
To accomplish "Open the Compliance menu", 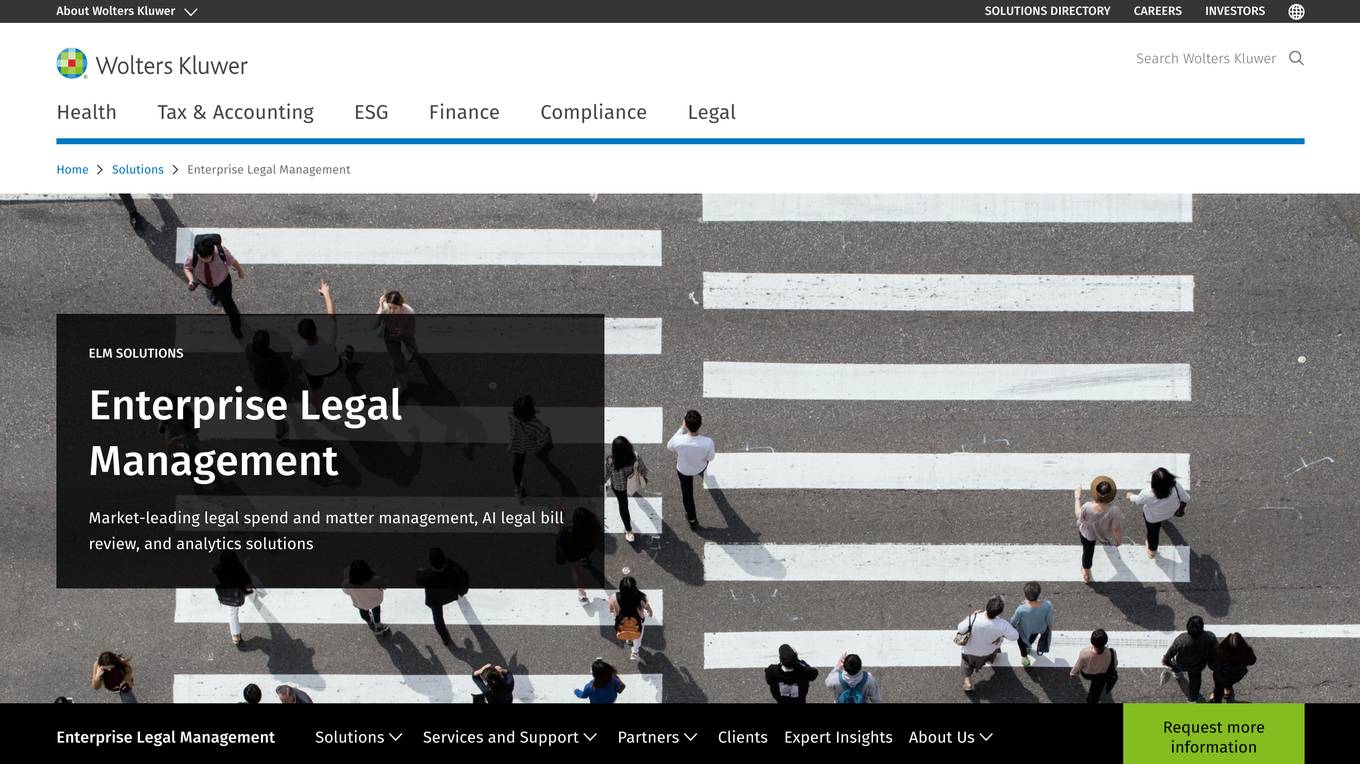I will [x=593, y=112].
